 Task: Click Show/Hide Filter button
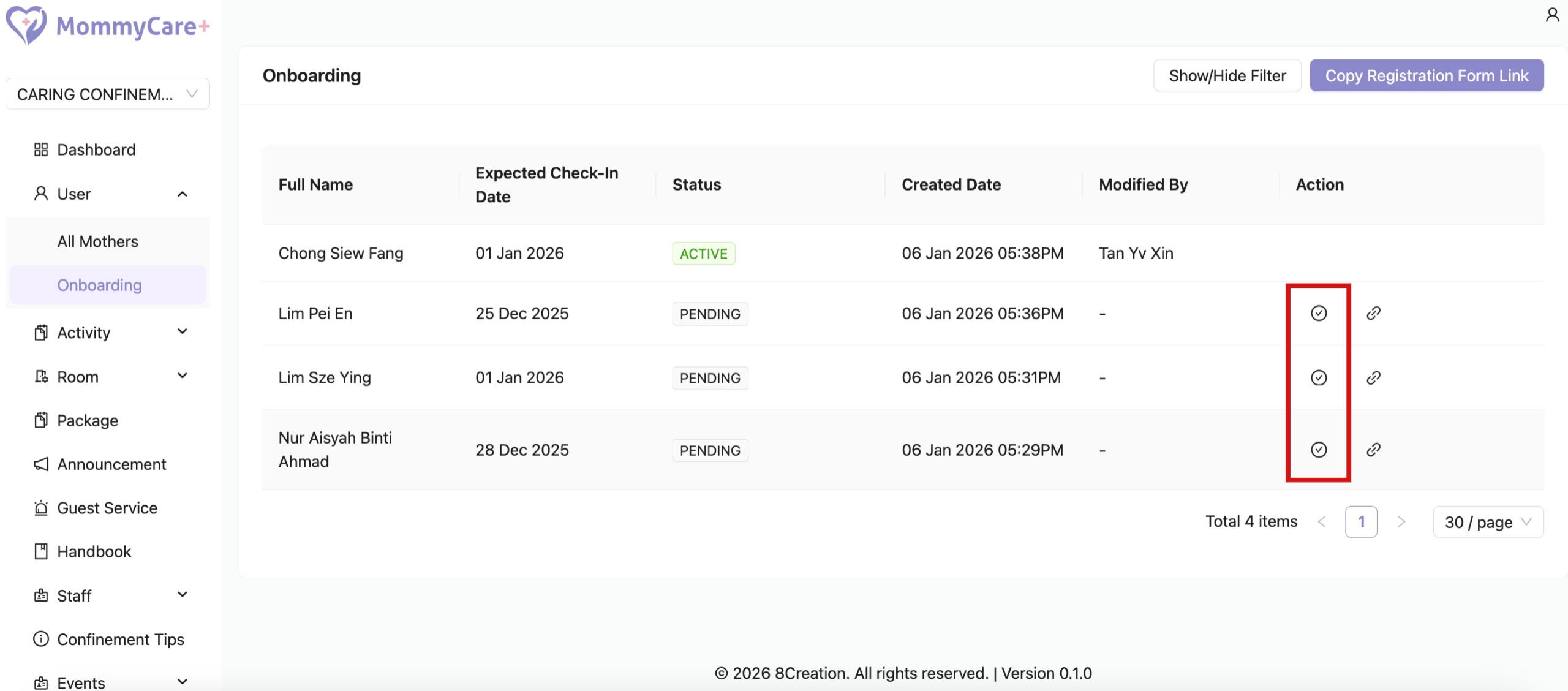click(x=1227, y=75)
